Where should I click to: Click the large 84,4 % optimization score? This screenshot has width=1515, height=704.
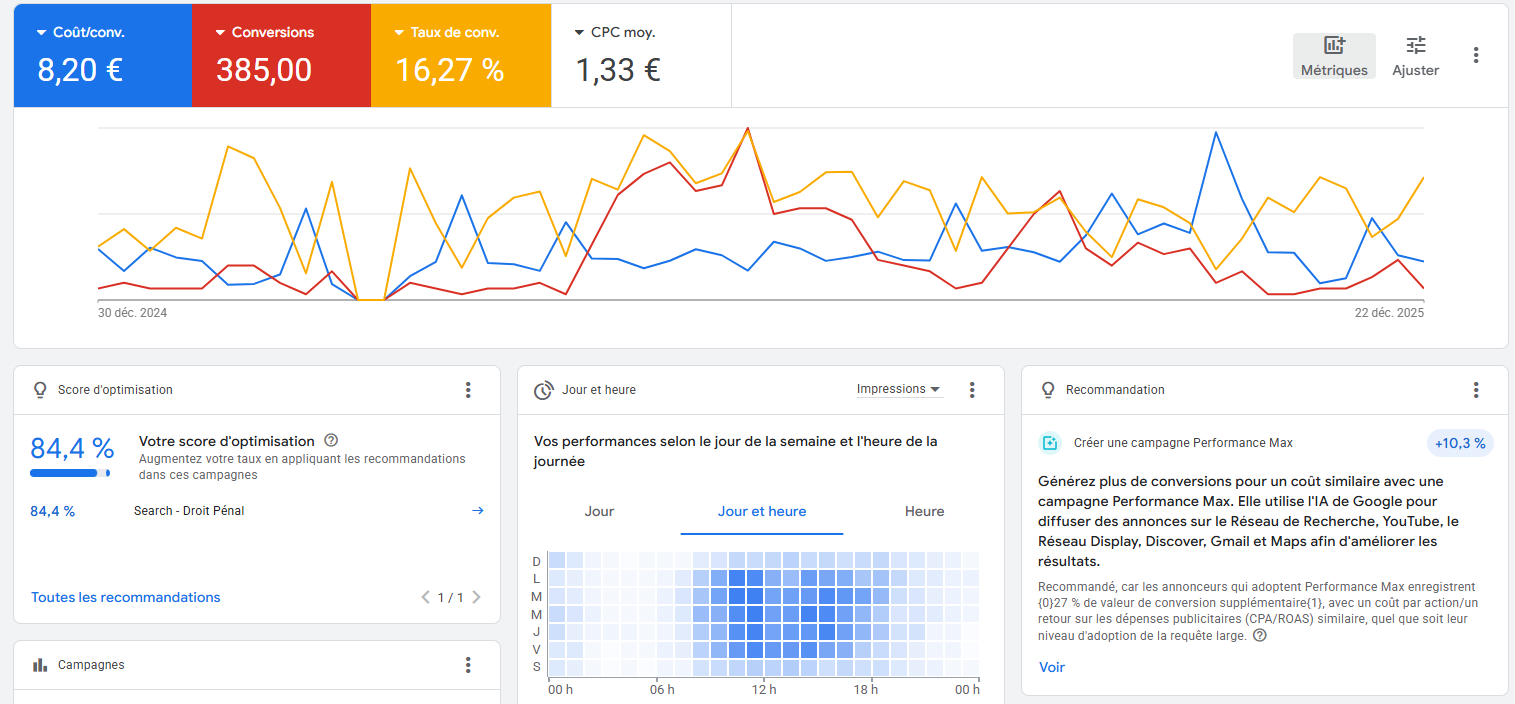coord(72,447)
